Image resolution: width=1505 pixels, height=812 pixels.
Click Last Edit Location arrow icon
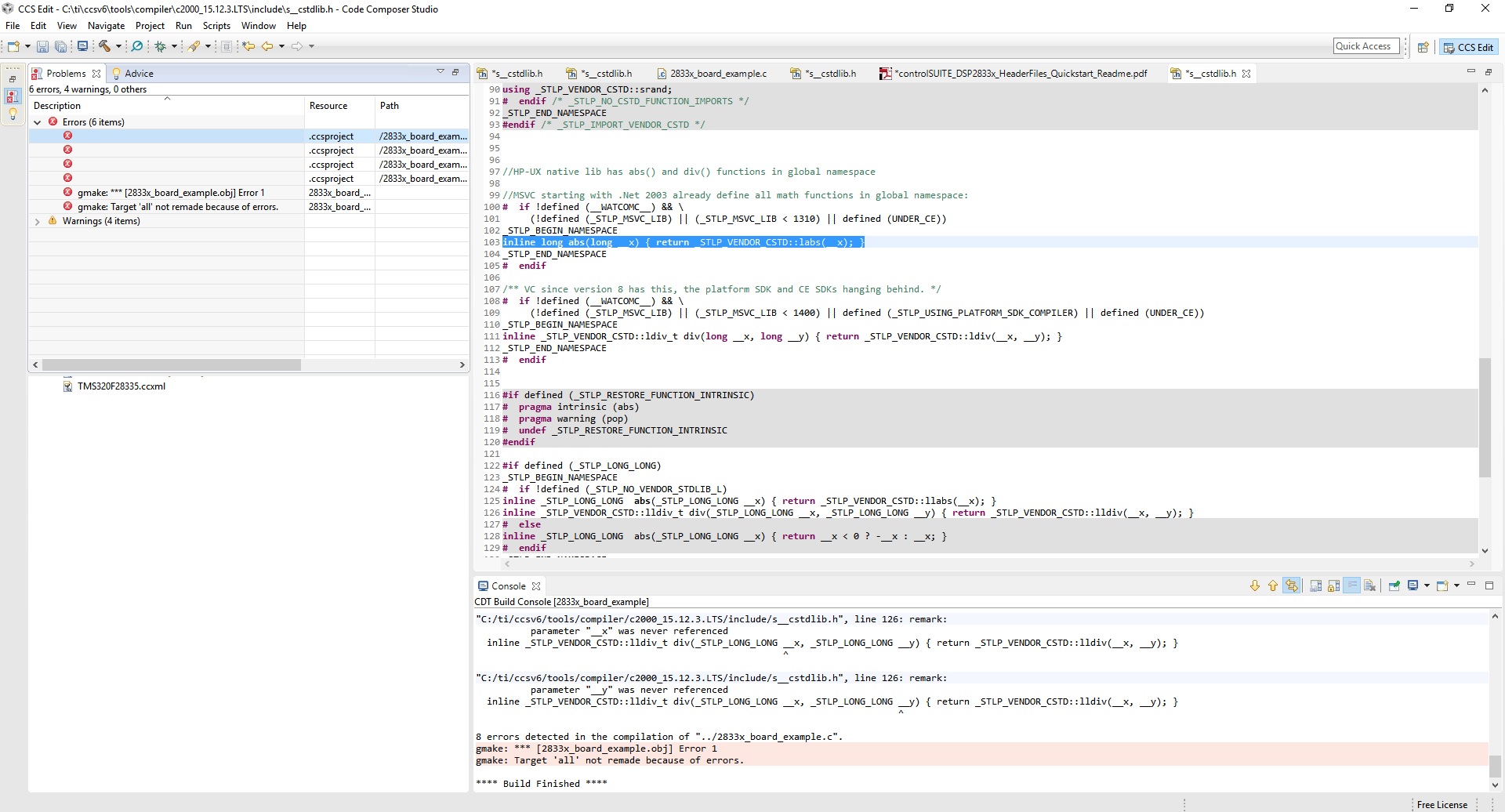(x=248, y=46)
